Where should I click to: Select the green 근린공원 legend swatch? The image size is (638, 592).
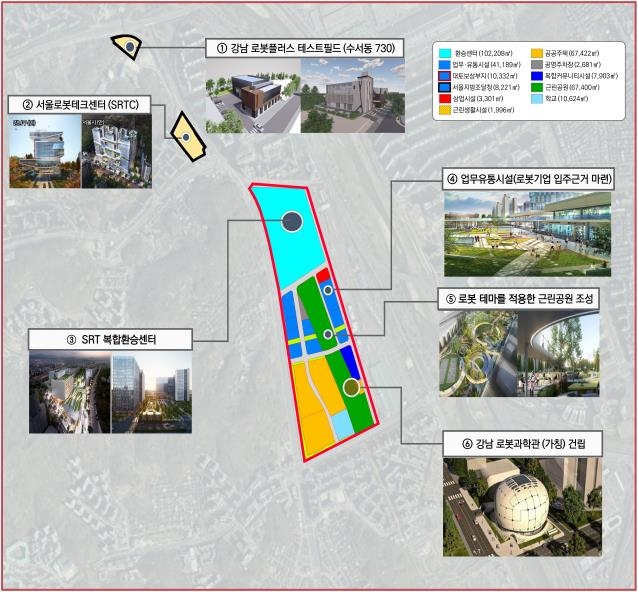tap(537, 87)
